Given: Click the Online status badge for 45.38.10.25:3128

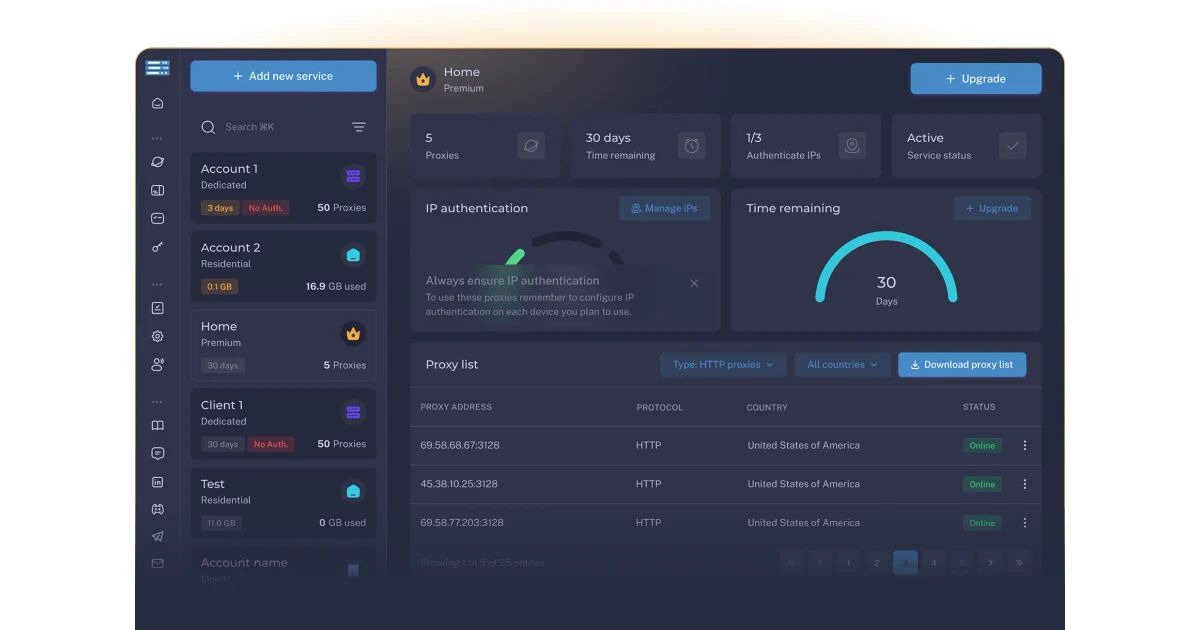Looking at the screenshot, I should (982, 484).
